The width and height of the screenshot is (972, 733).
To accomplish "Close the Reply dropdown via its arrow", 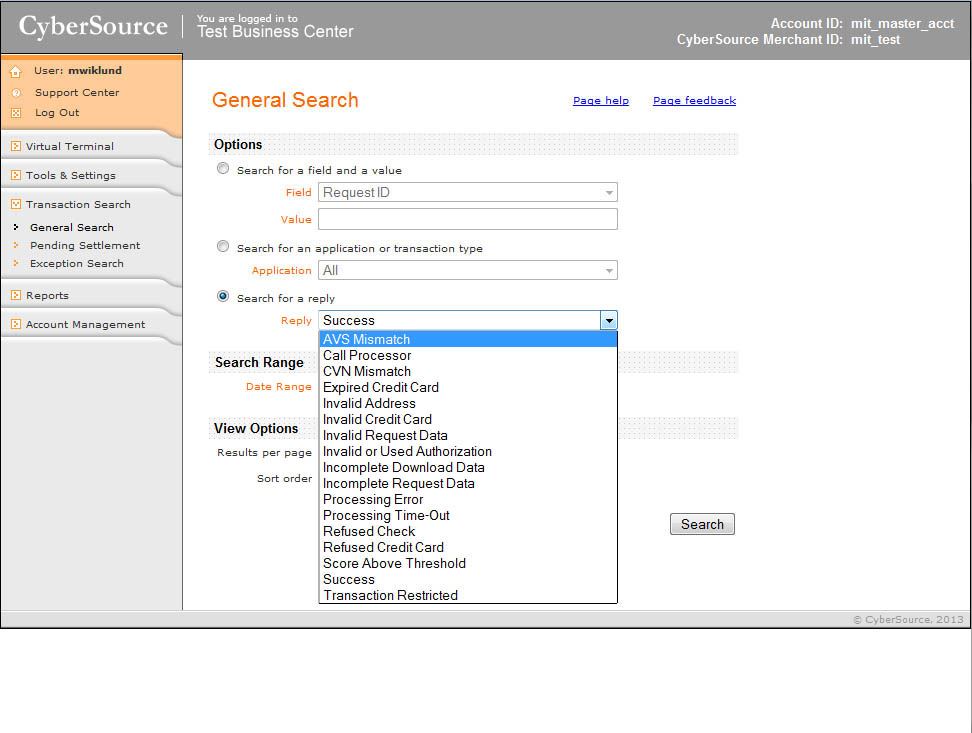I will [608, 321].
